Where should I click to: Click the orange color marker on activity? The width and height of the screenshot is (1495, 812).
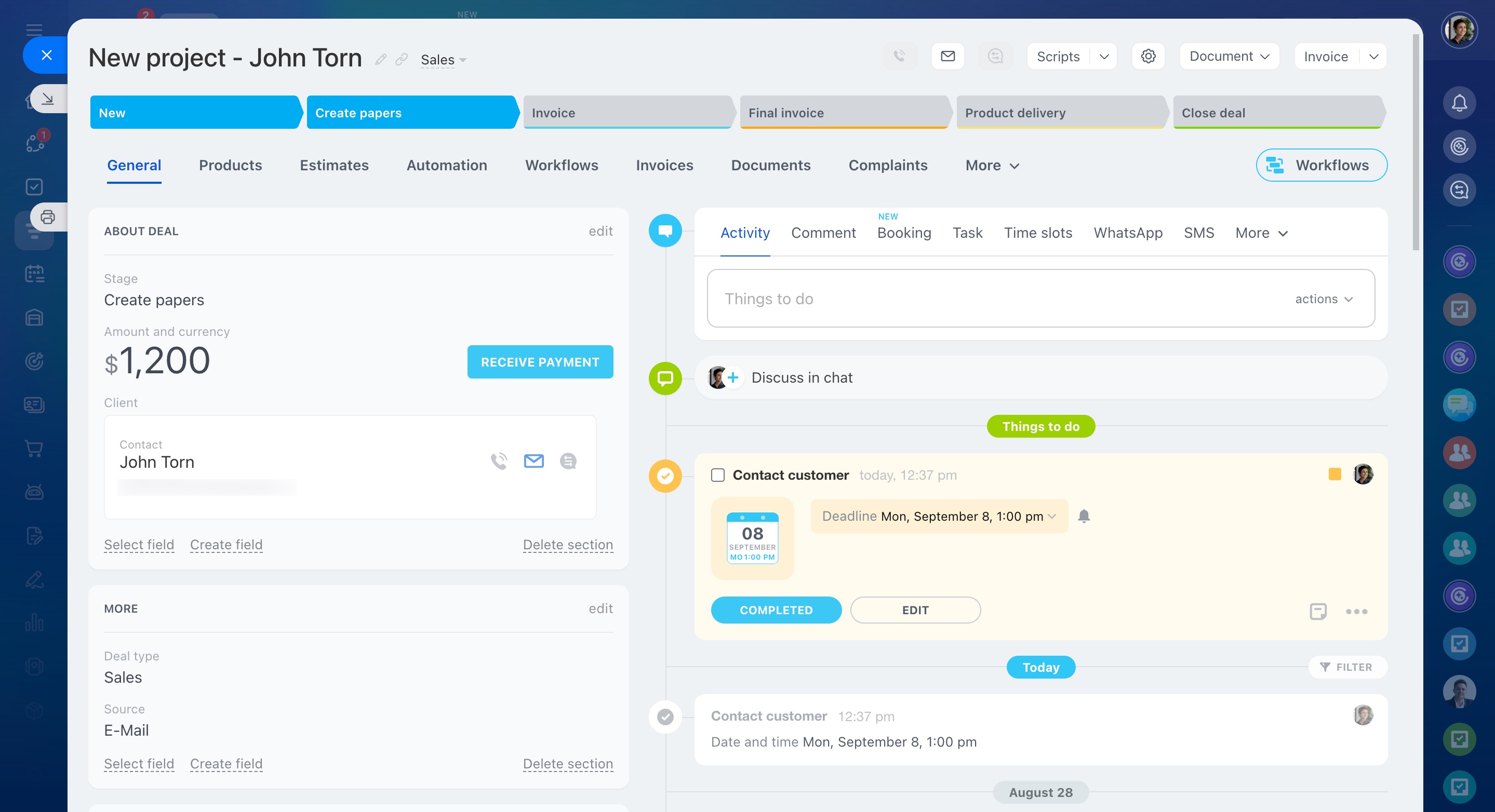pos(1335,475)
